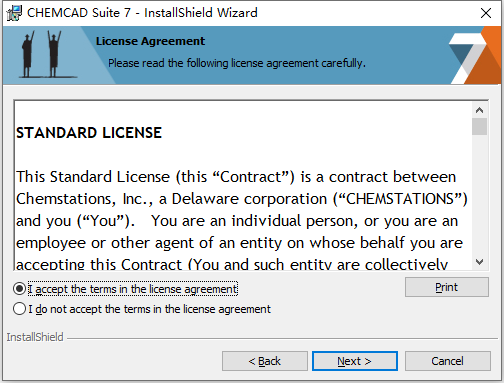The height and width of the screenshot is (383, 504).
Task: Click the scroll down arrow of license text
Action: pos(480,262)
